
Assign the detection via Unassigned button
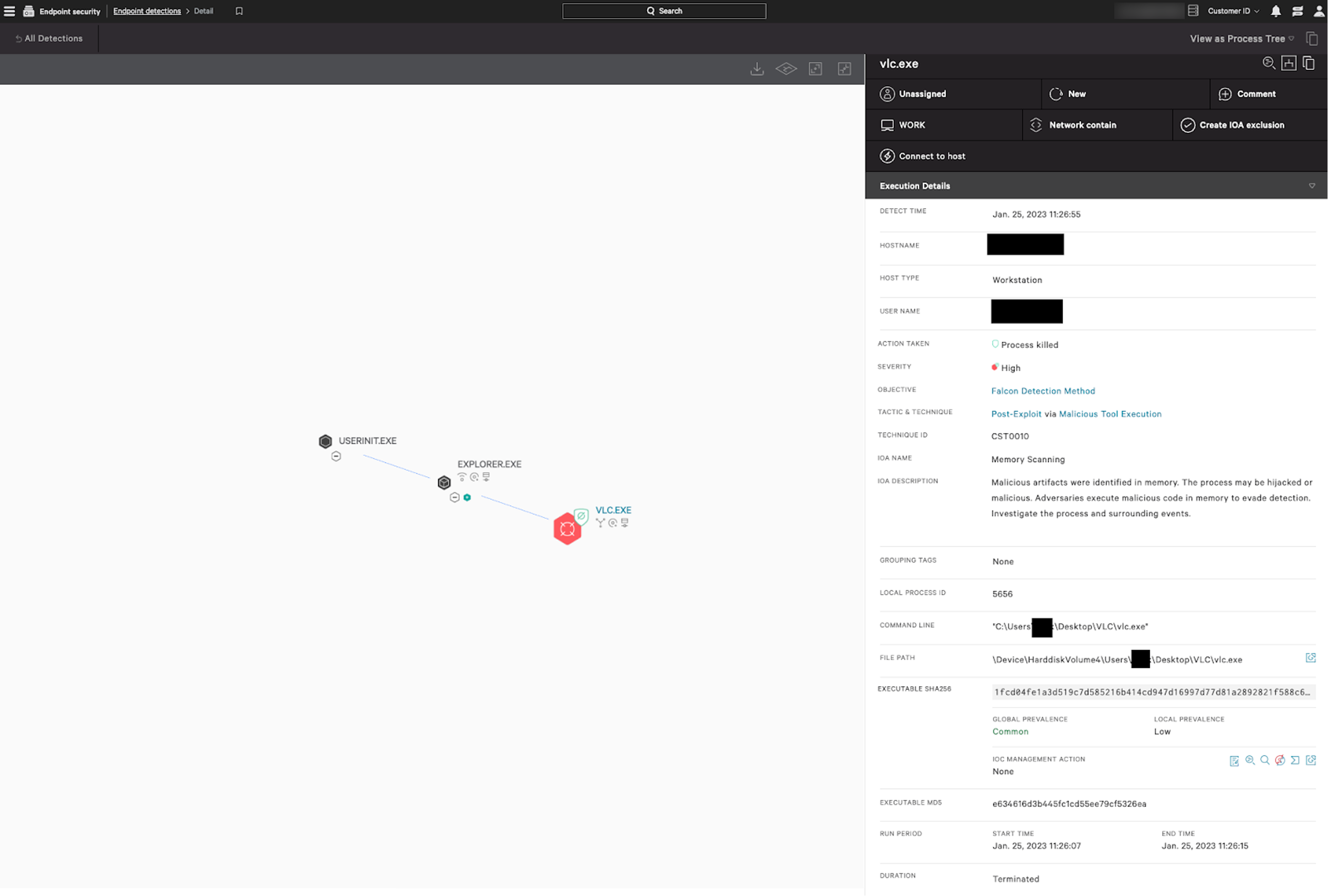pos(953,95)
